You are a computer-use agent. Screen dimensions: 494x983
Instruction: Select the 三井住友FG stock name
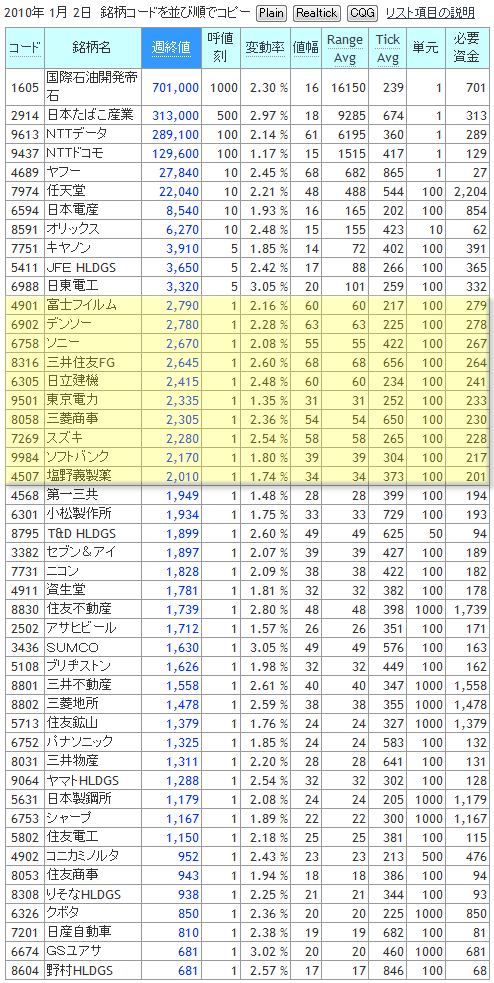point(80,362)
